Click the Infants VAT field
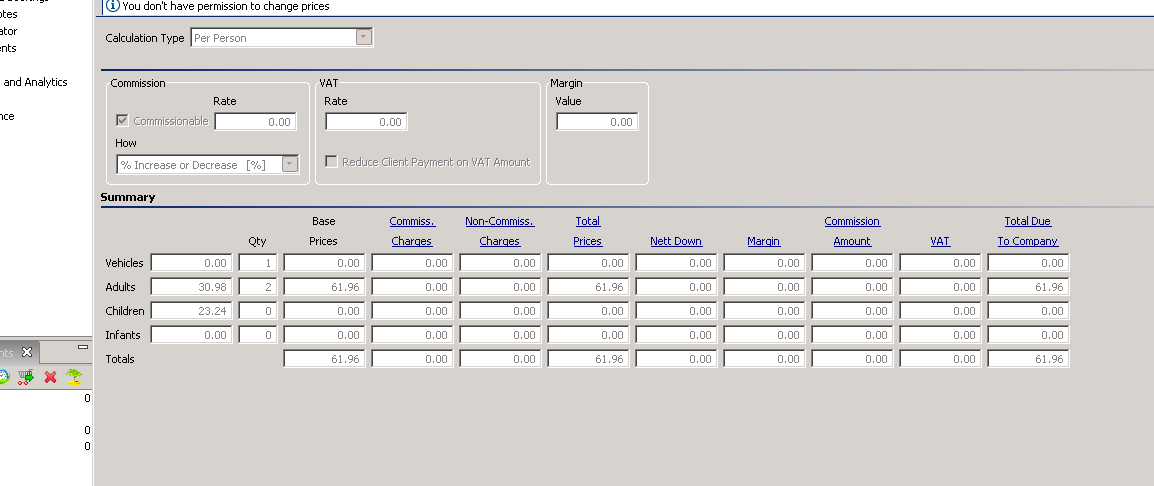 tap(940, 335)
